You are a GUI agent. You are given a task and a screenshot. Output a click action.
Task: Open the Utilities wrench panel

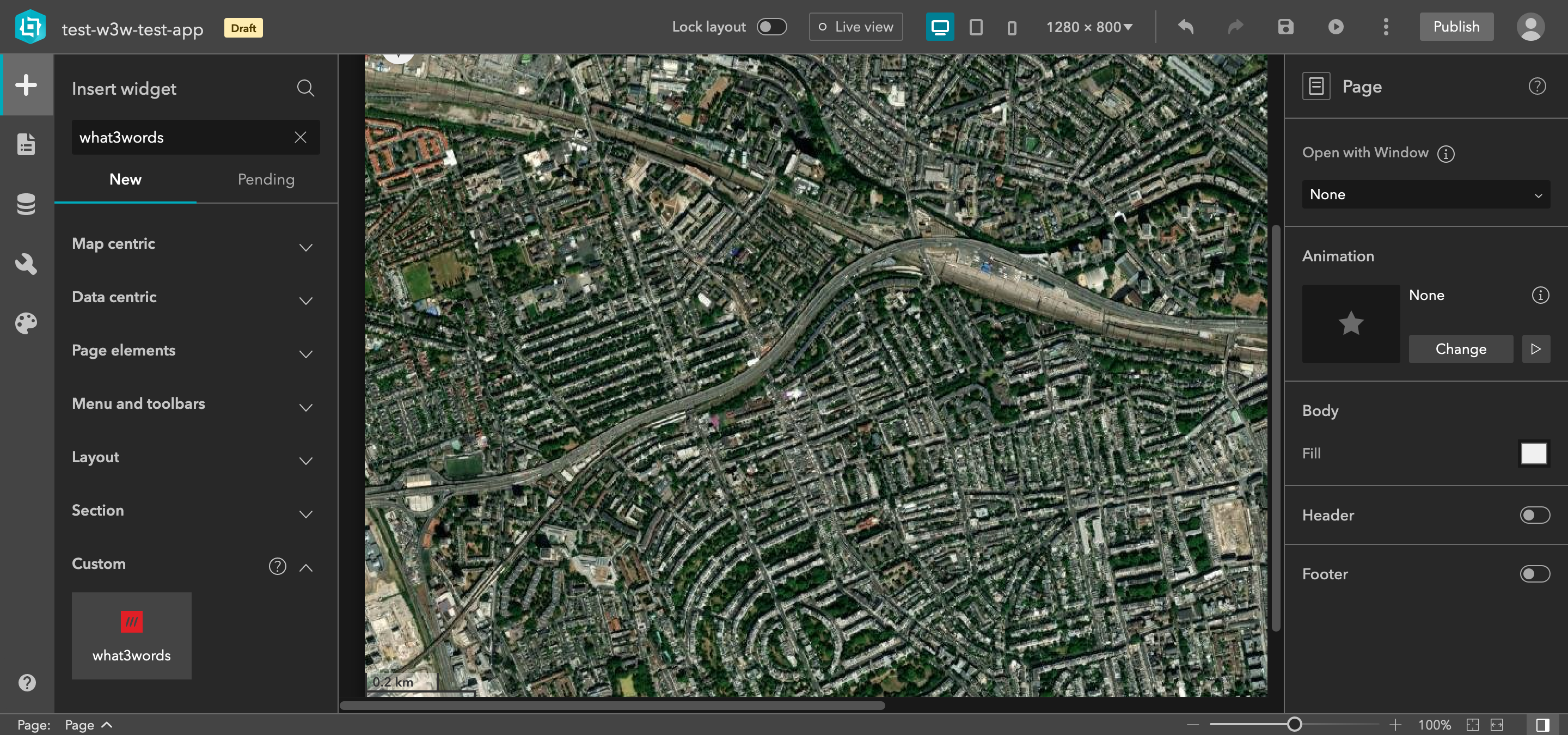click(x=26, y=264)
